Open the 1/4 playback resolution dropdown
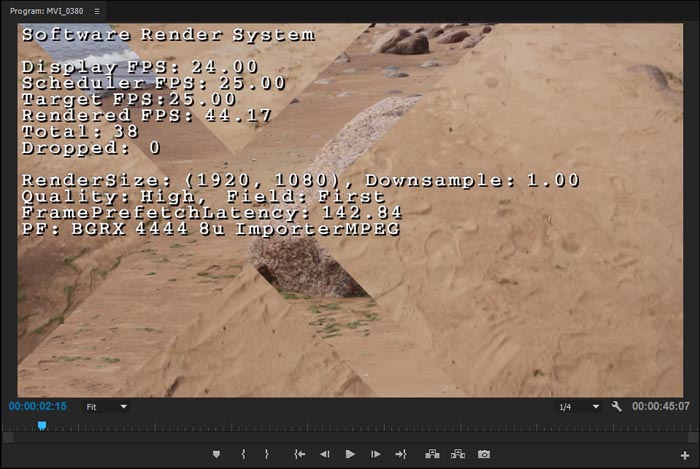Screen dimensions: 700x469 point(579,407)
